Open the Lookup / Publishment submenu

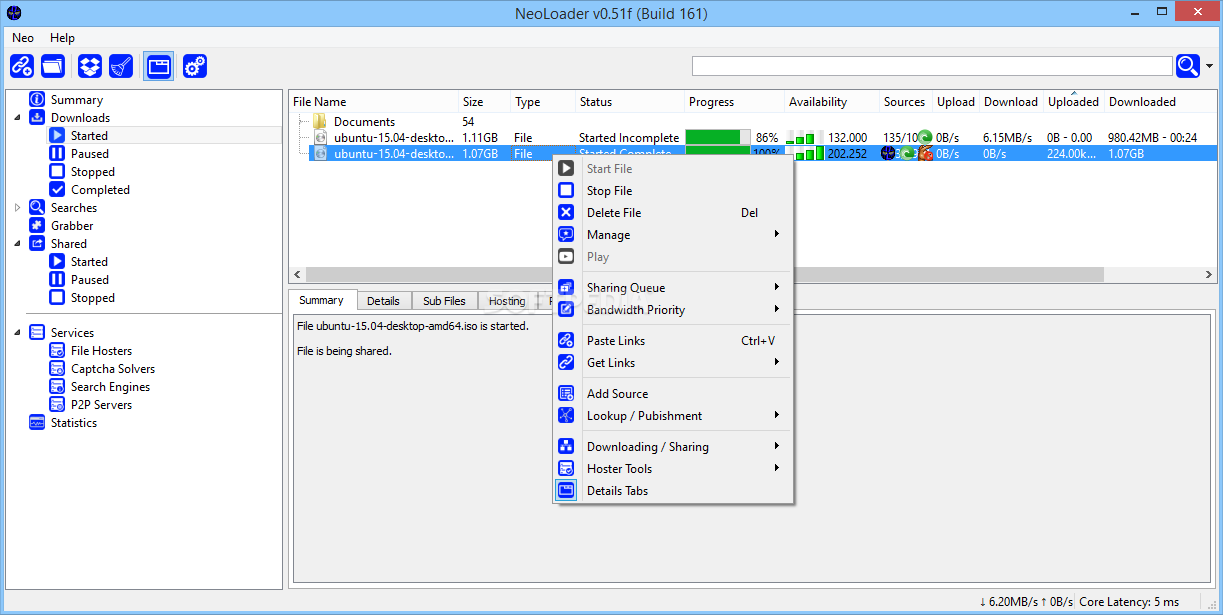coord(673,416)
